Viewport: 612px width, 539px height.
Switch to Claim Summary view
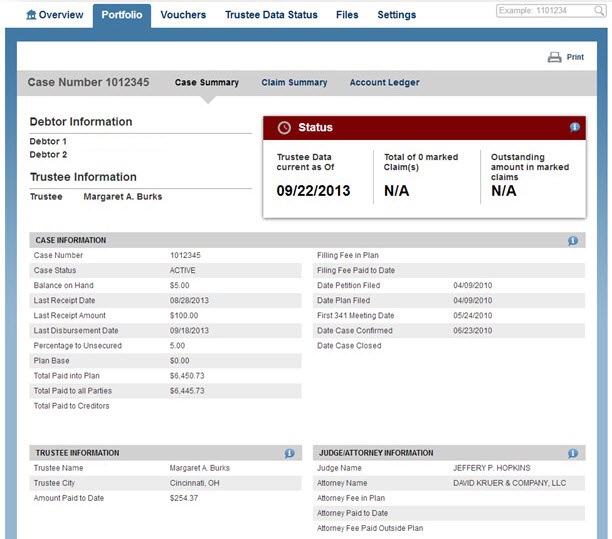[x=294, y=83]
